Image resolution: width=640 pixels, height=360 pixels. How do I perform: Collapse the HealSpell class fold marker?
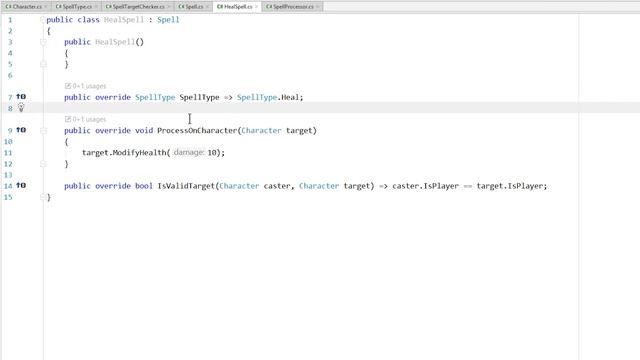[x=42, y=20]
